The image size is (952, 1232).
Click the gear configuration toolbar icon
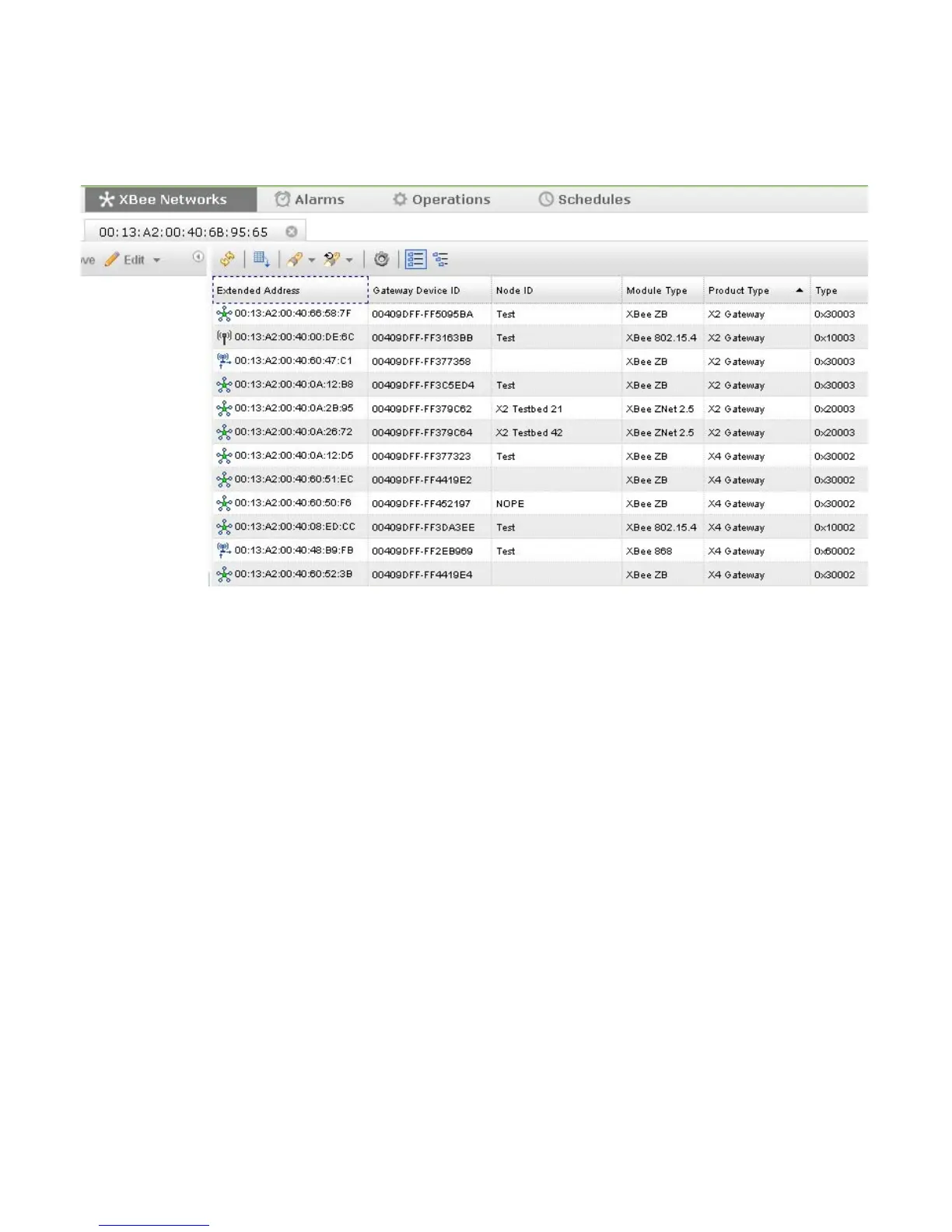click(x=381, y=259)
